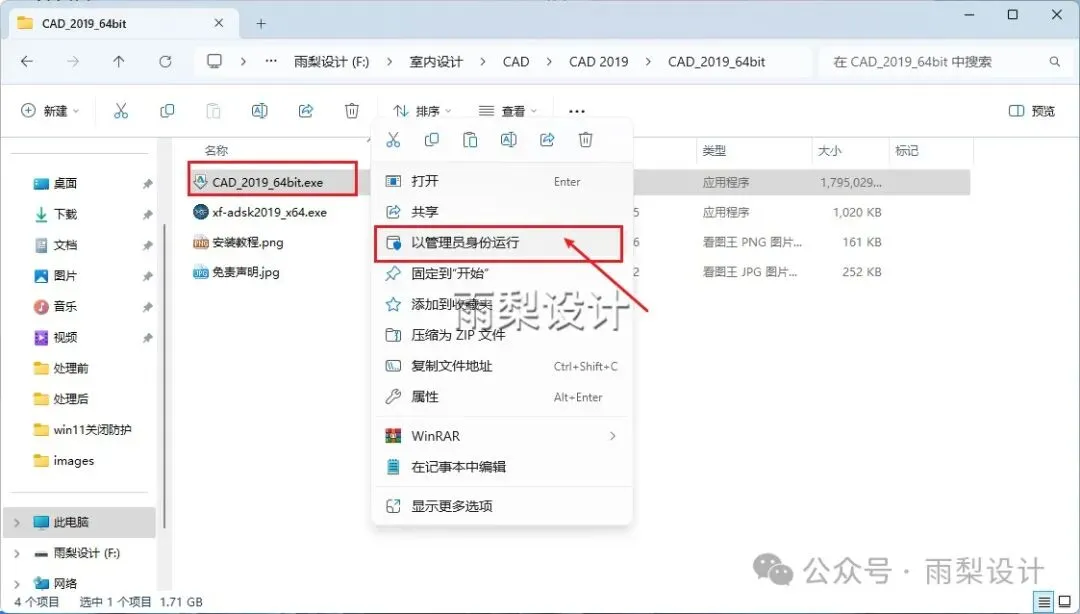Choose 显示更多选项
Image resolution: width=1080 pixels, height=614 pixels.
(x=502, y=506)
